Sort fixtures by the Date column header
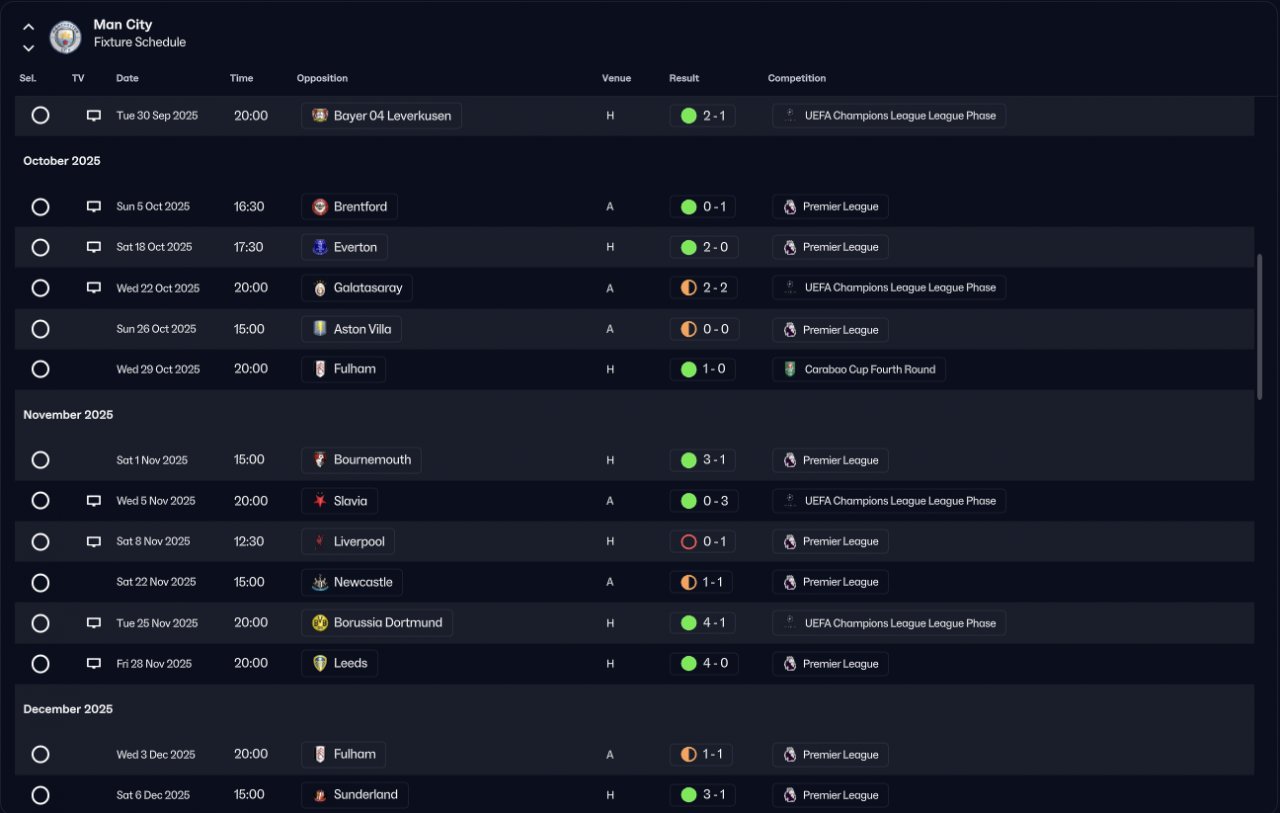Screen dimensions: 1280x813 coord(127,78)
